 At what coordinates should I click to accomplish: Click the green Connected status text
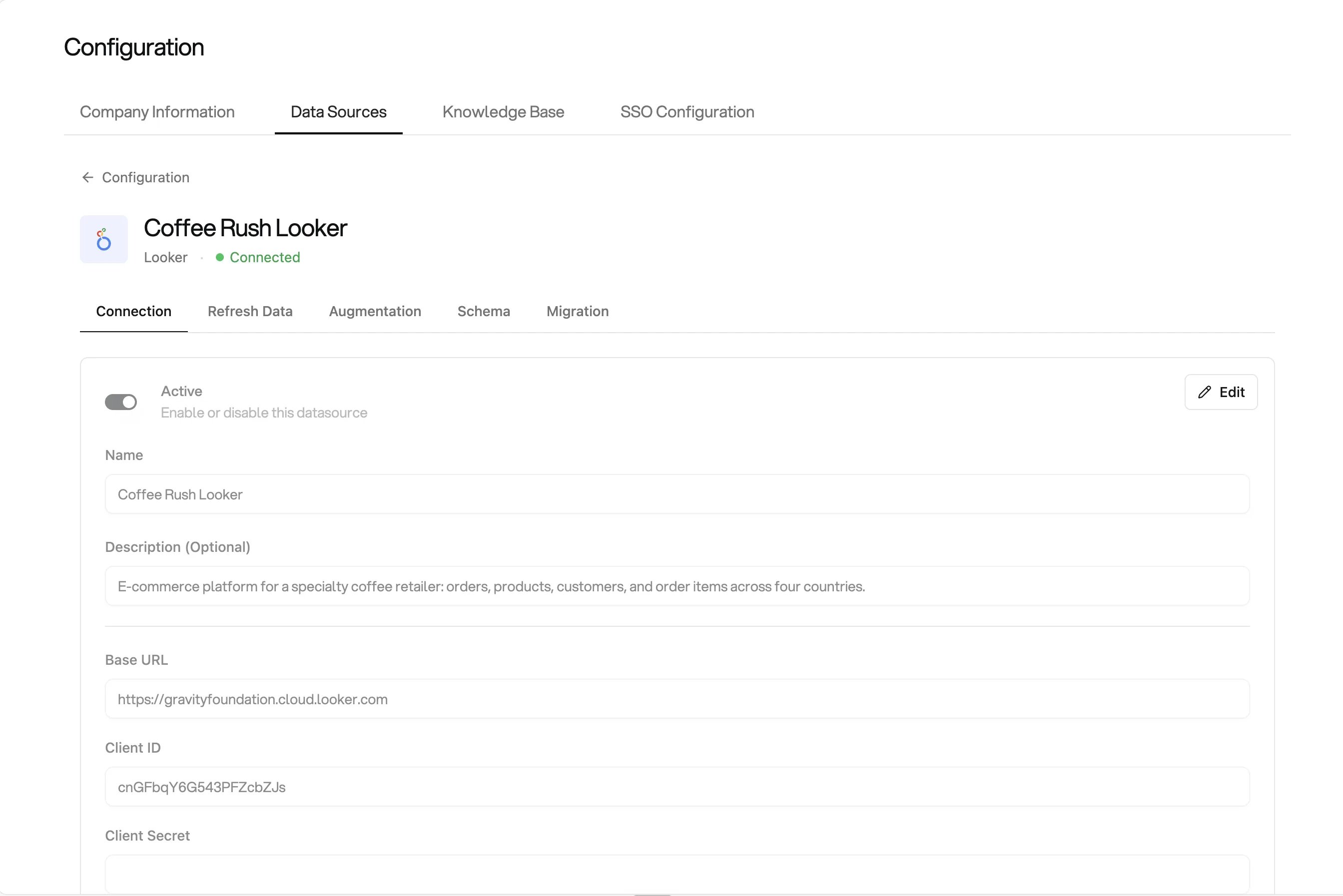pyautogui.click(x=265, y=258)
